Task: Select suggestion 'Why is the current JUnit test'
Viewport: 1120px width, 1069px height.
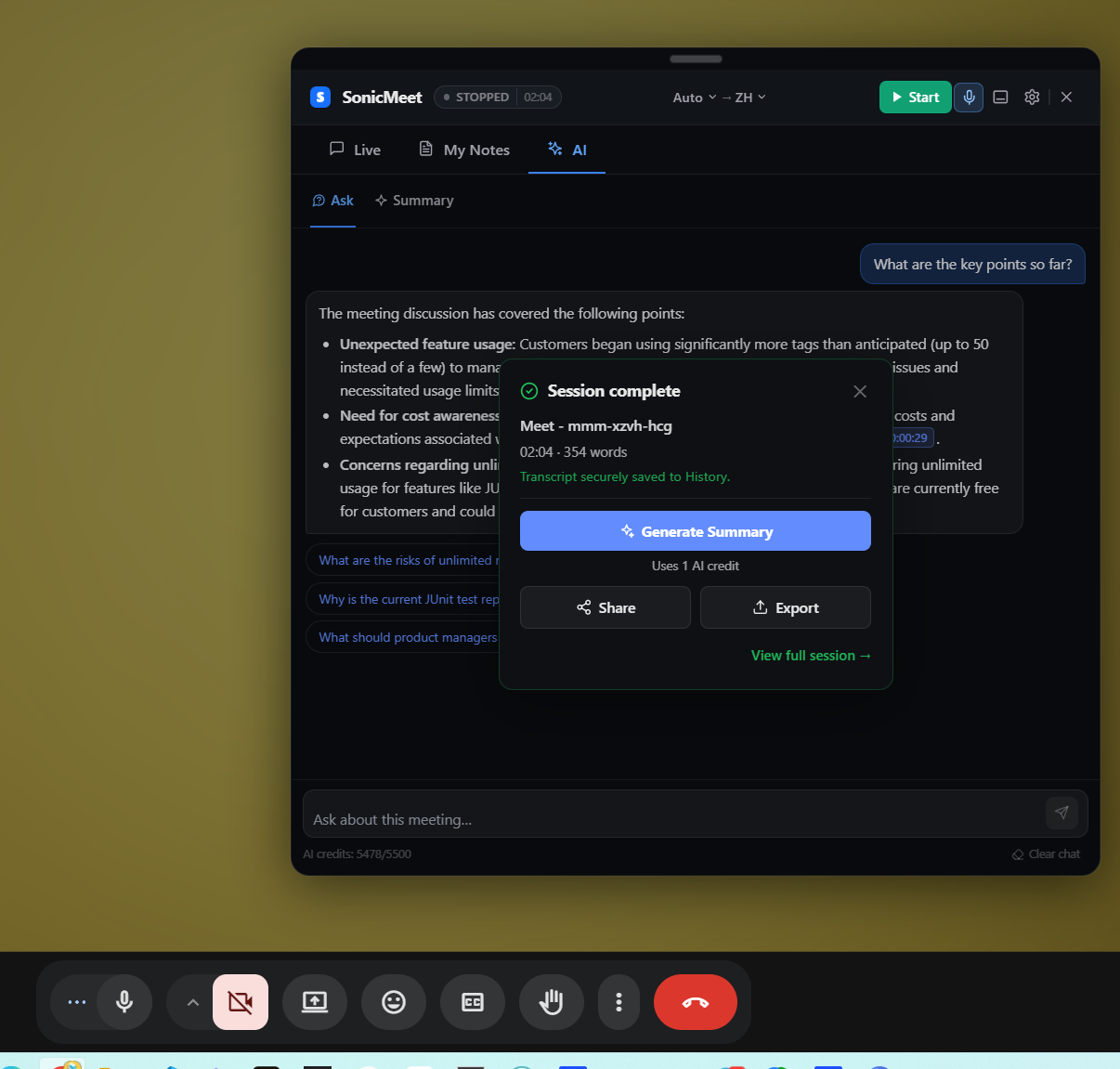Action: (404, 599)
